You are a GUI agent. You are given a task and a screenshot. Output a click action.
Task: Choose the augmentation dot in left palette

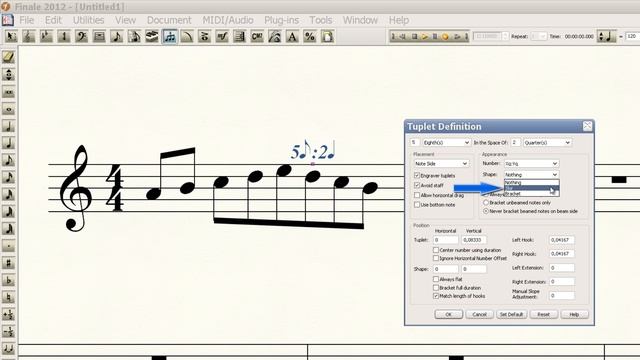pos(9,246)
